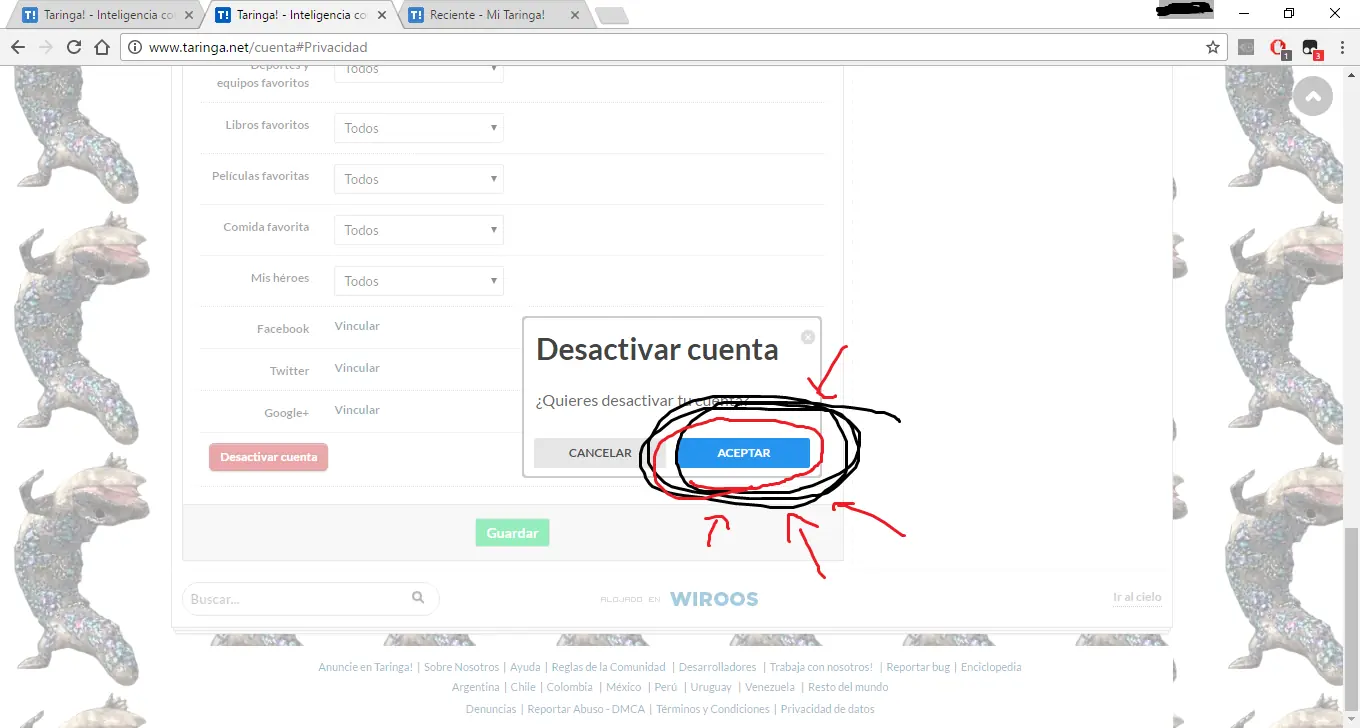Click Vincular next to Google+
The image size is (1360, 728).
click(x=357, y=410)
